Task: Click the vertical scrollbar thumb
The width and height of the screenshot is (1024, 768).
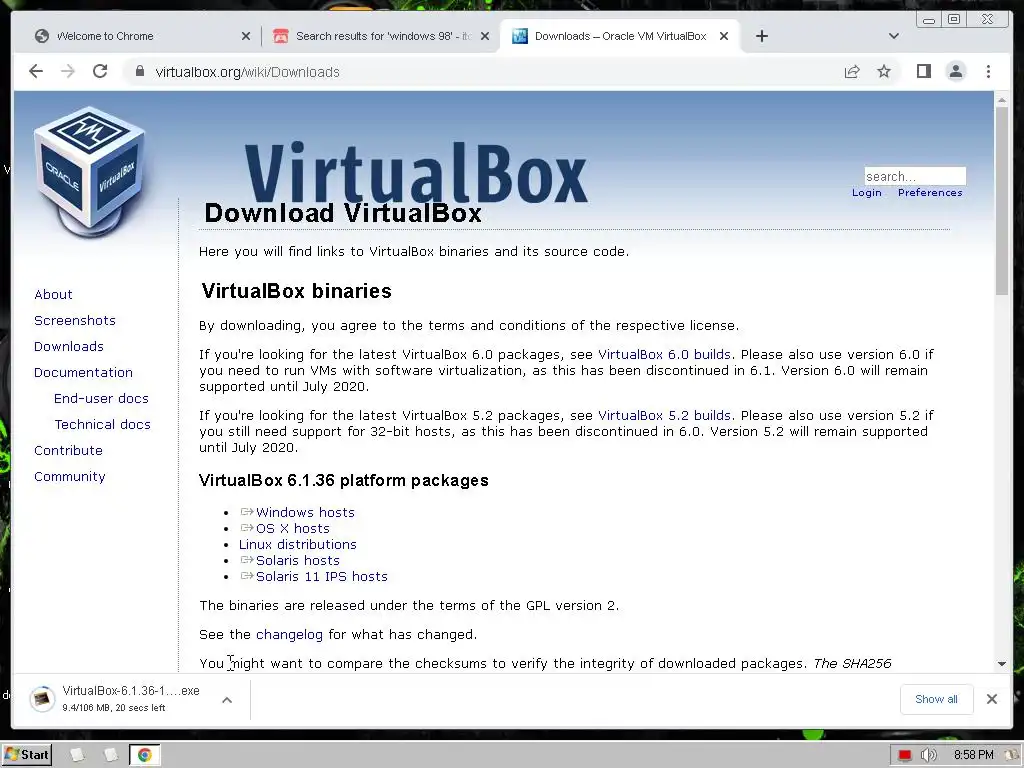Action: point(1002,201)
